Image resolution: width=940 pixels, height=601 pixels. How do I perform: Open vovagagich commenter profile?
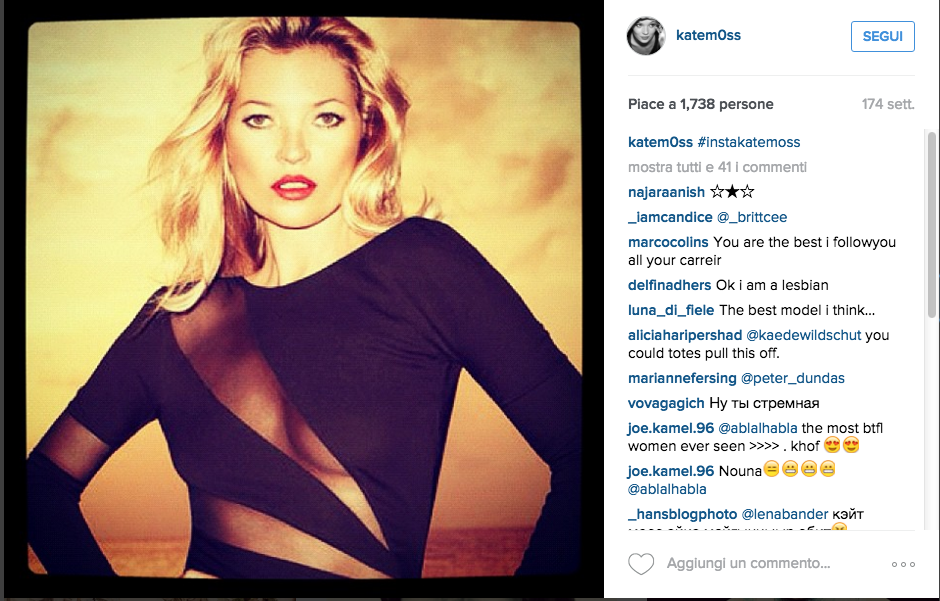tap(666, 403)
